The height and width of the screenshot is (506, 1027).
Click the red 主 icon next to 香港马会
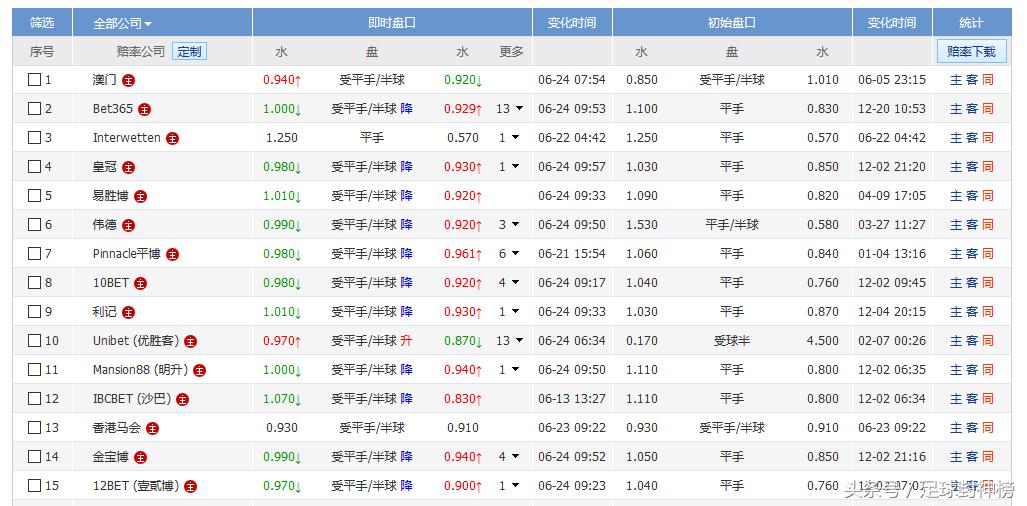click(x=153, y=428)
